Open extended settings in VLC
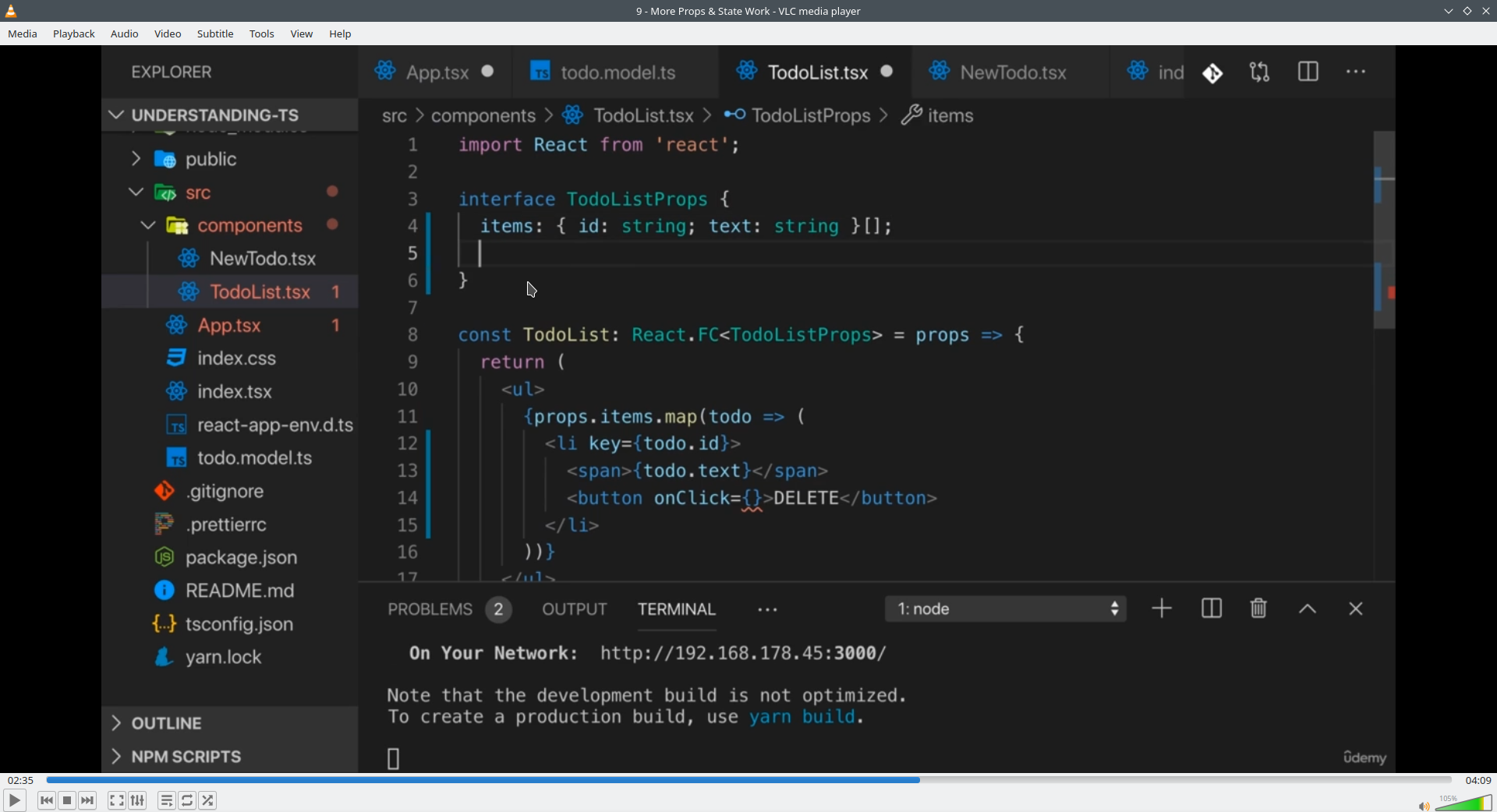This screenshot has height=812, width=1497. pos(137,800)
